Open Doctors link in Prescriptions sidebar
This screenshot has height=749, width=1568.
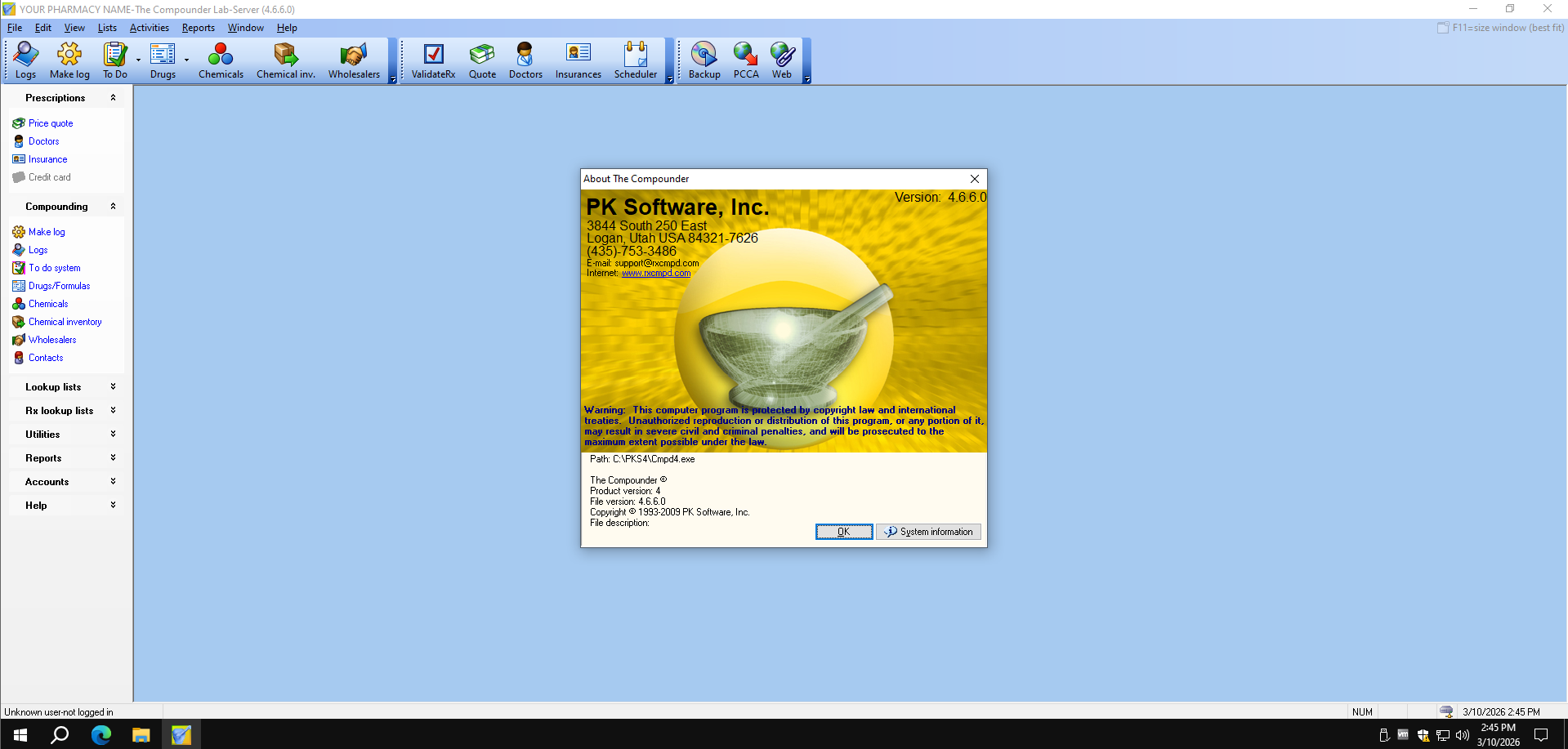click(x=43, y=141)
